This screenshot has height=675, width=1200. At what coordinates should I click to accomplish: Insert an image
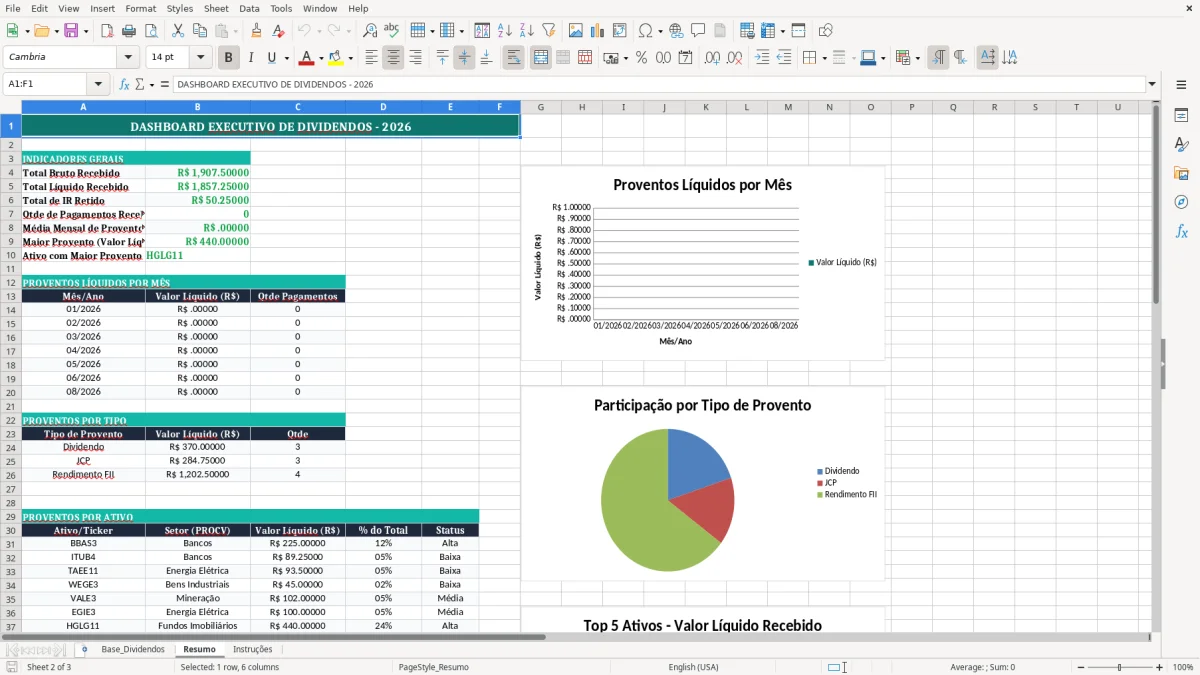576,31
